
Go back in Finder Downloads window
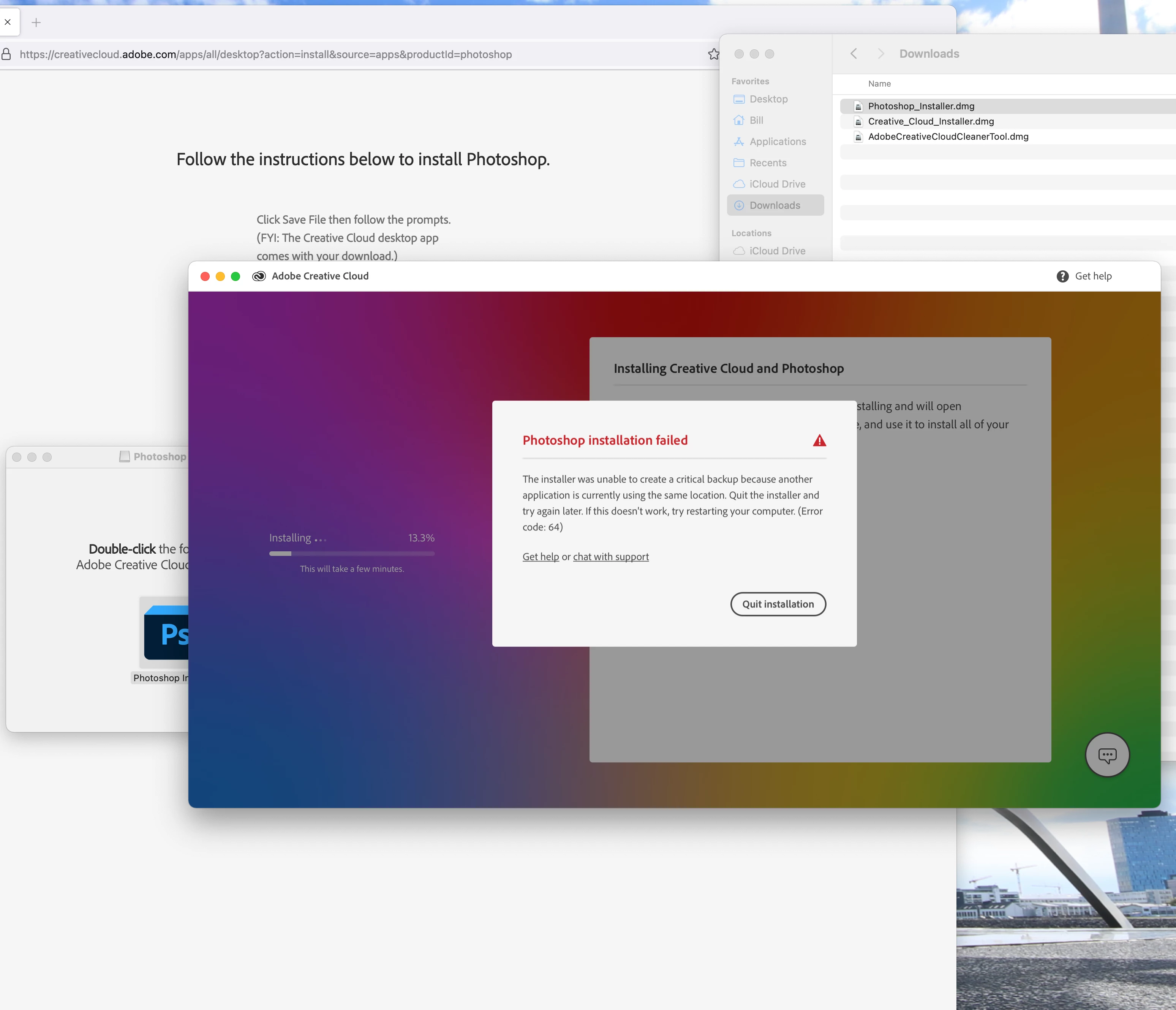tap(854, 54)
